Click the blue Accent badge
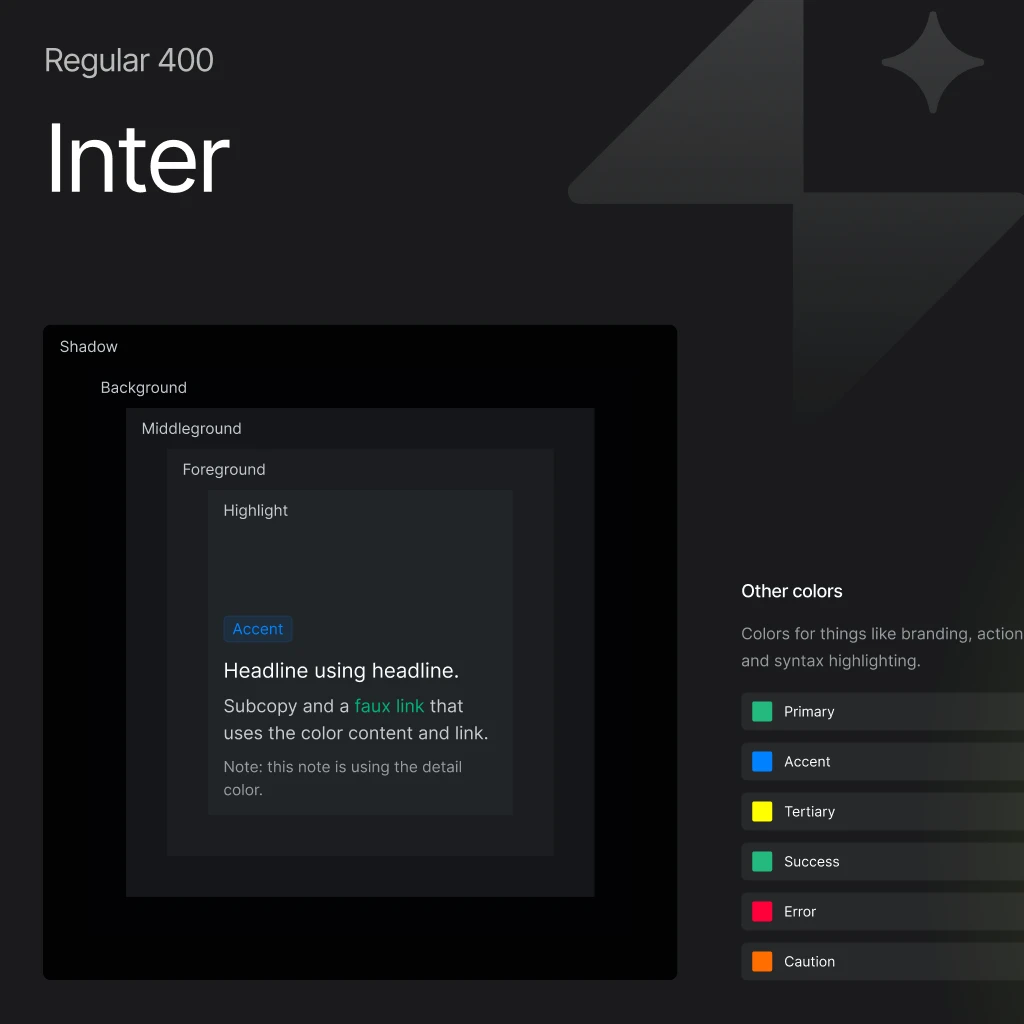The image size is (1024, 1024). tap(258, 629)
